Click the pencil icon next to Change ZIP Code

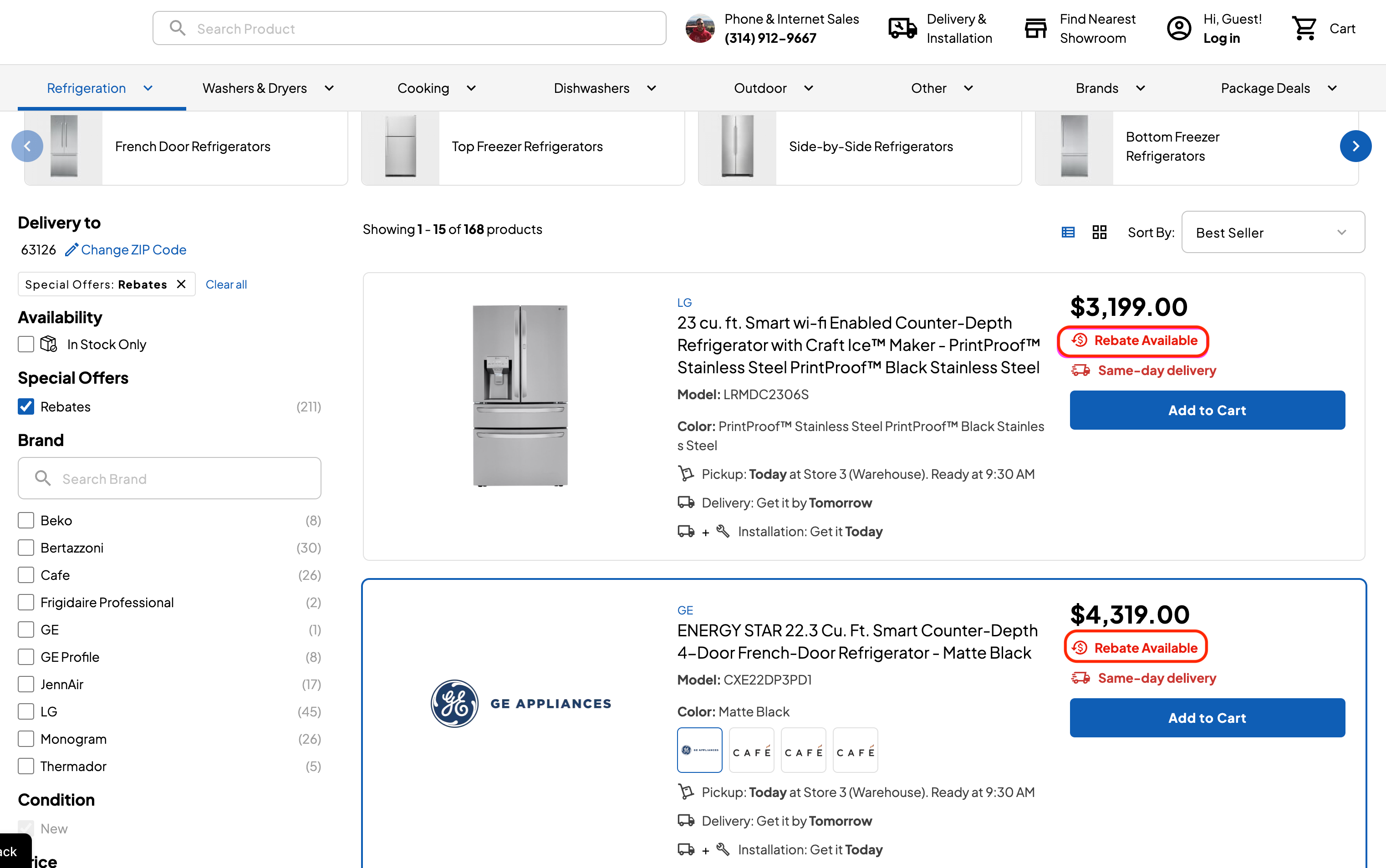click(71, 250)
